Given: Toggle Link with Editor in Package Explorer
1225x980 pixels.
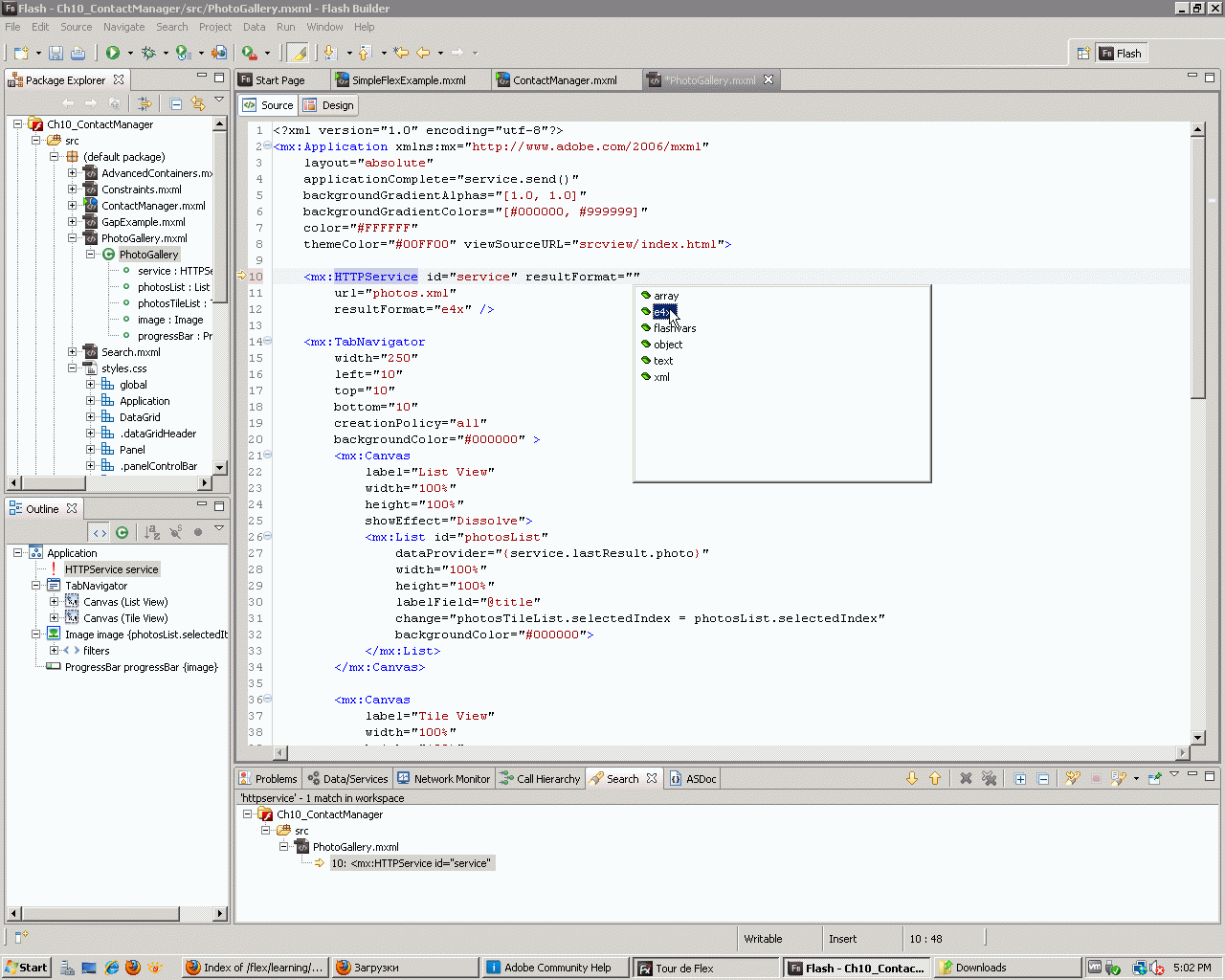Looking at the screenshot, I should pos(198,103).
